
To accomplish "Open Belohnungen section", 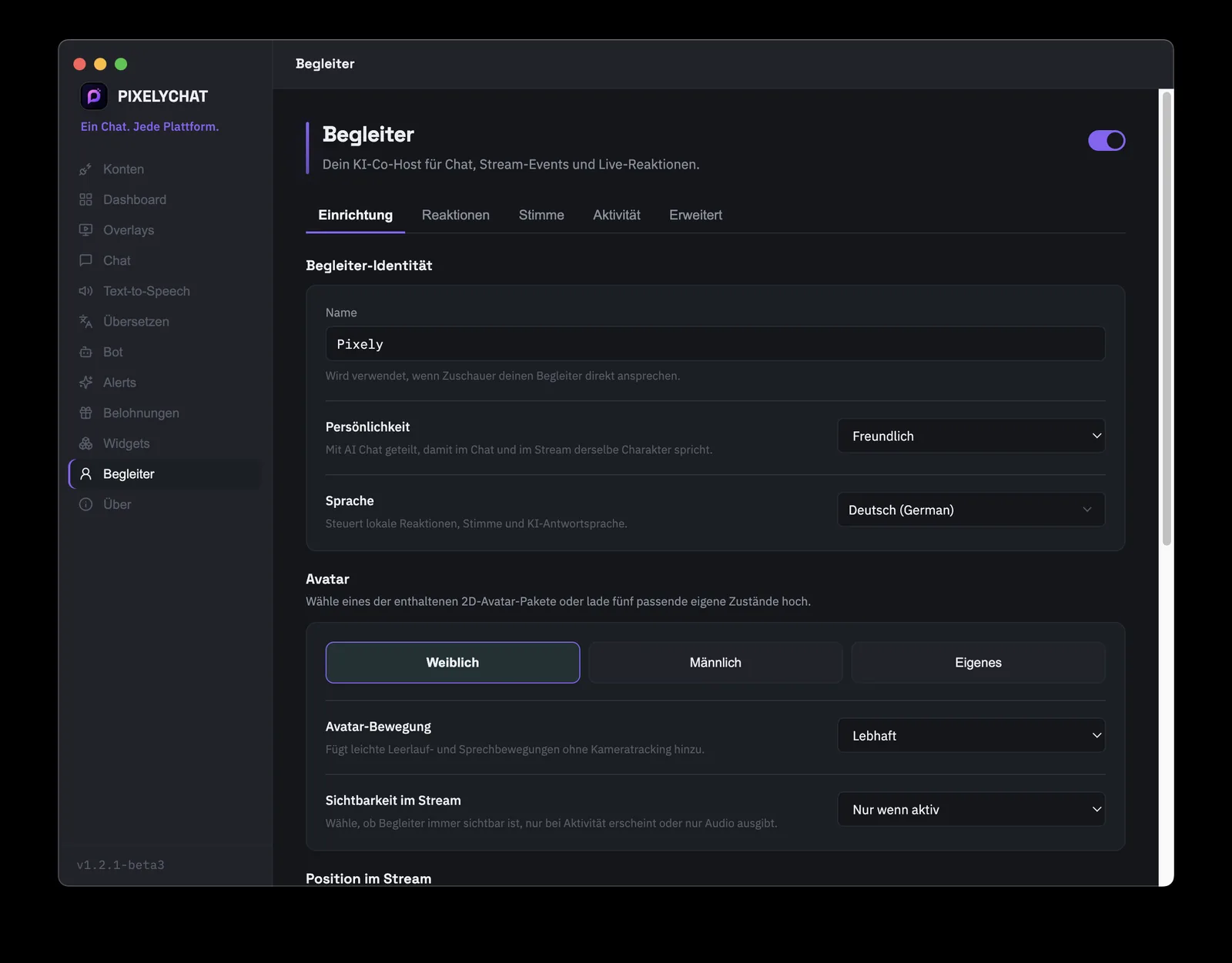I will (x=166, y=413).
